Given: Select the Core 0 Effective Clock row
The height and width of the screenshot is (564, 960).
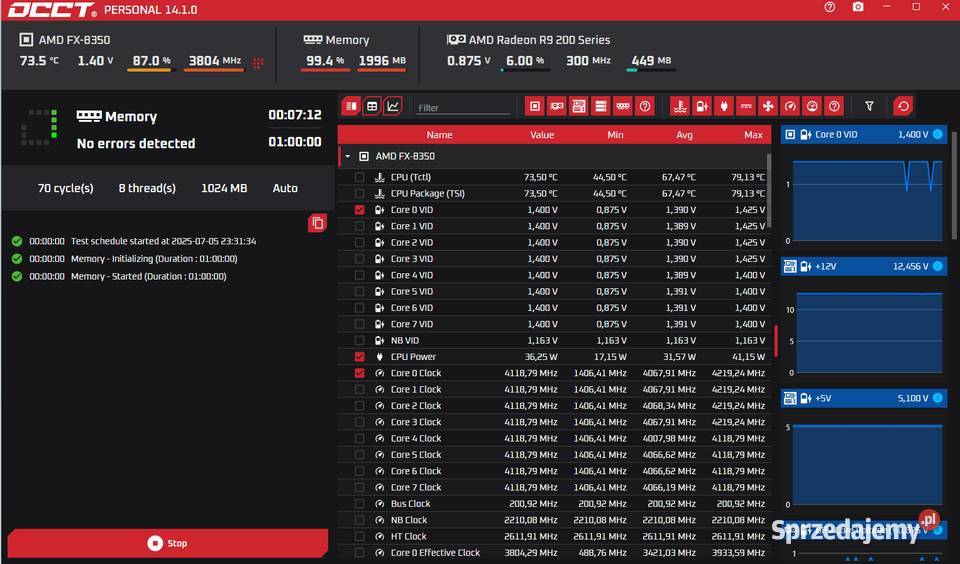Looking at the screenshot, I should 553,552.
